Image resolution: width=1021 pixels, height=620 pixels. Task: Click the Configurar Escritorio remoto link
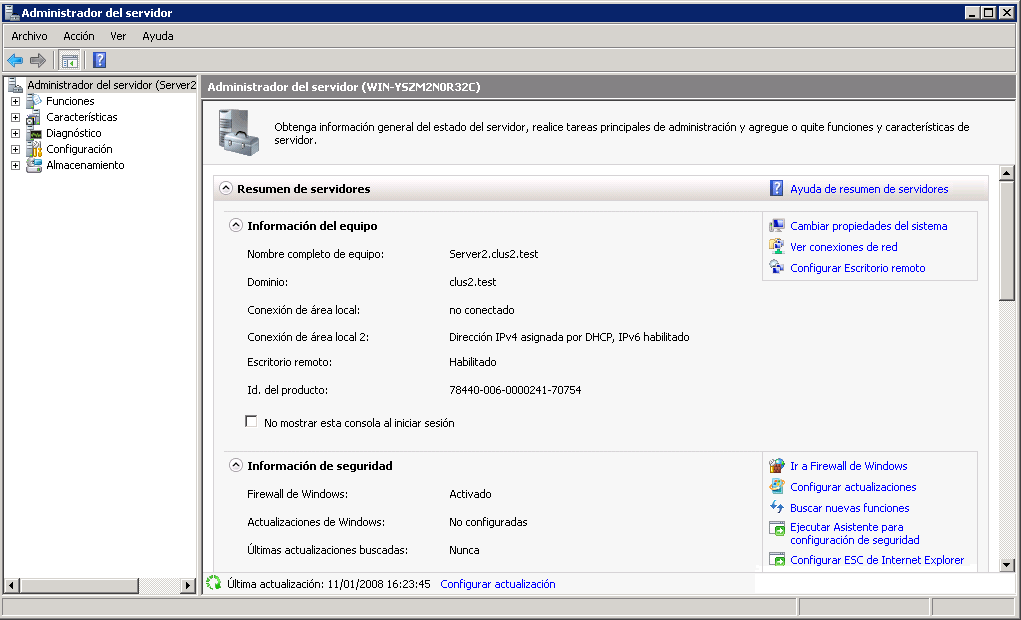[857, 268]
